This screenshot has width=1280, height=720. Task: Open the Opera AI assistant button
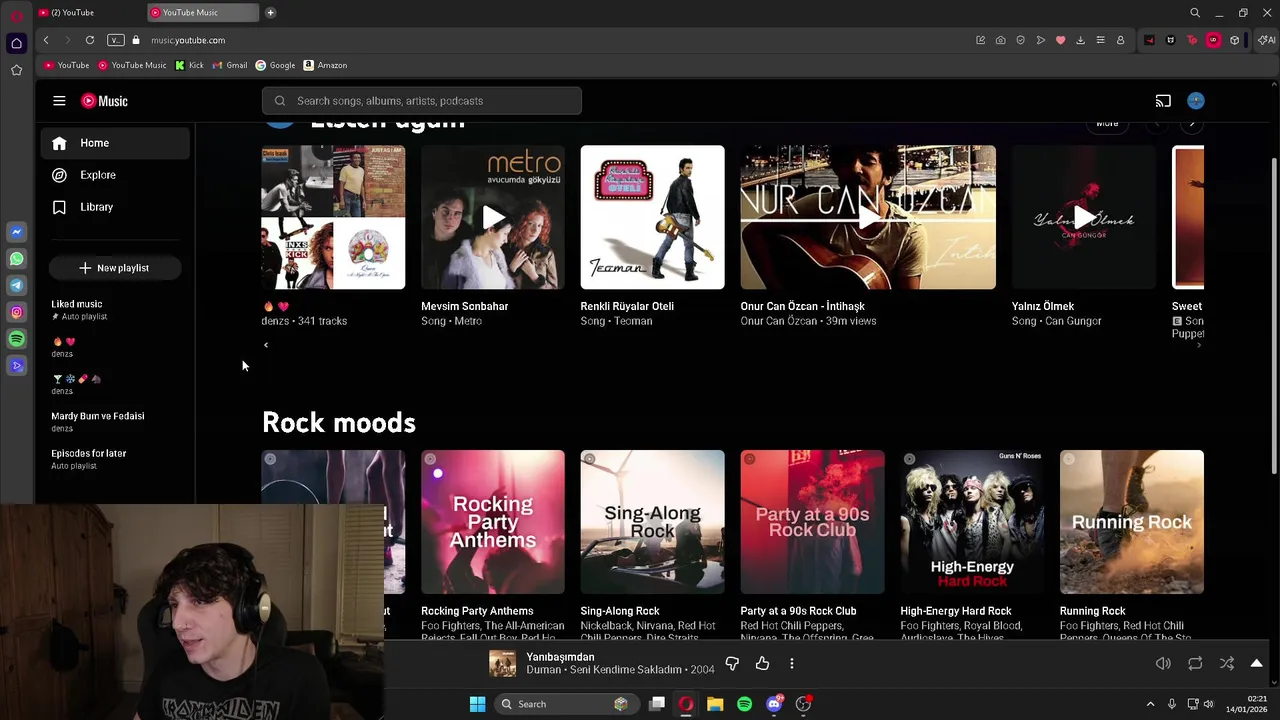(x=1266, y=40)
